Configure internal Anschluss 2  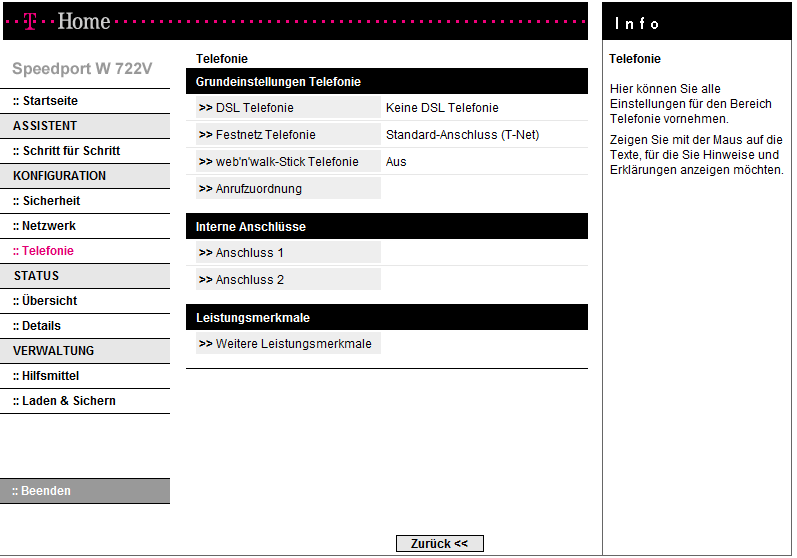249,280
